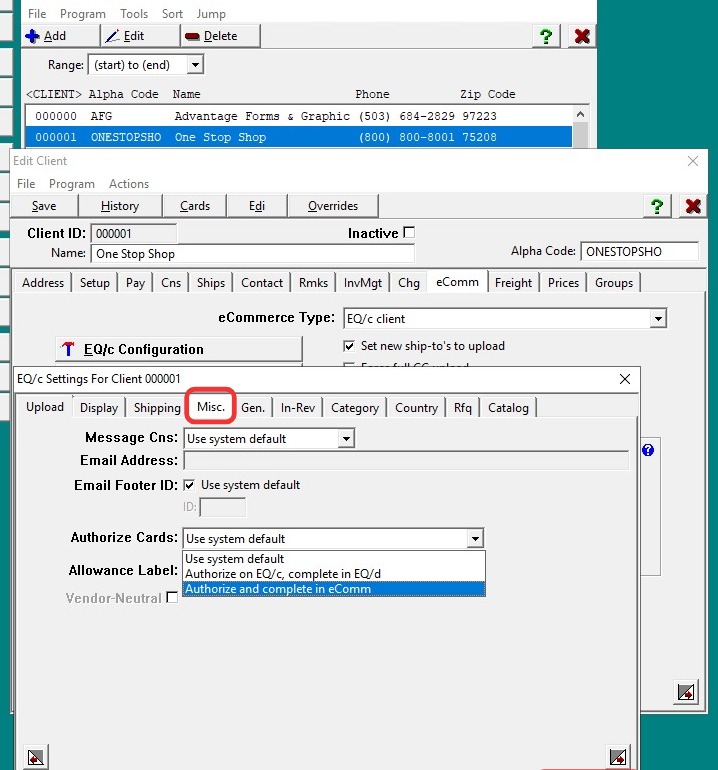Click the Client ID input field

tap(134, 233)
